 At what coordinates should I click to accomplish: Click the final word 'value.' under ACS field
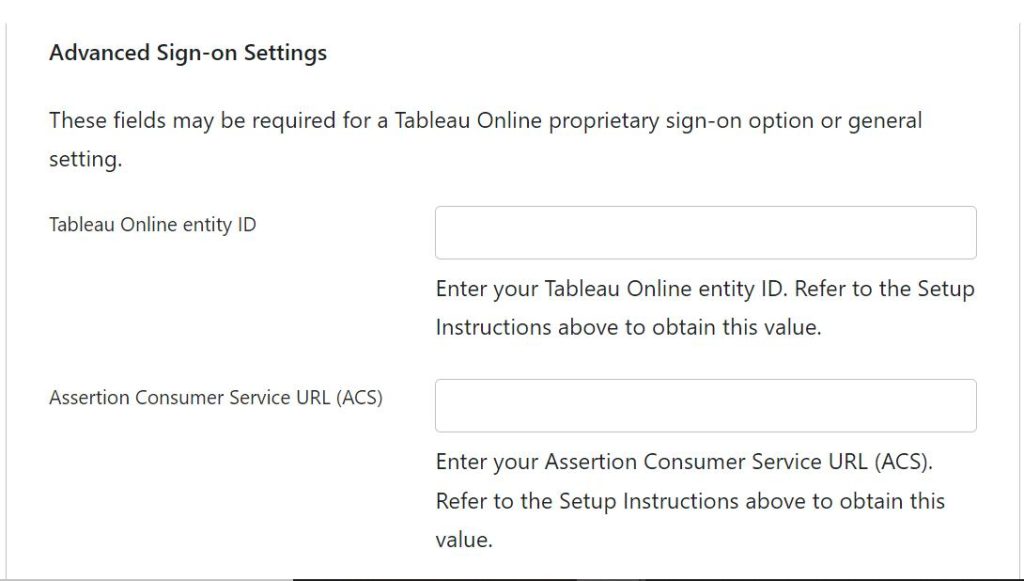click(x=464, y=540)
